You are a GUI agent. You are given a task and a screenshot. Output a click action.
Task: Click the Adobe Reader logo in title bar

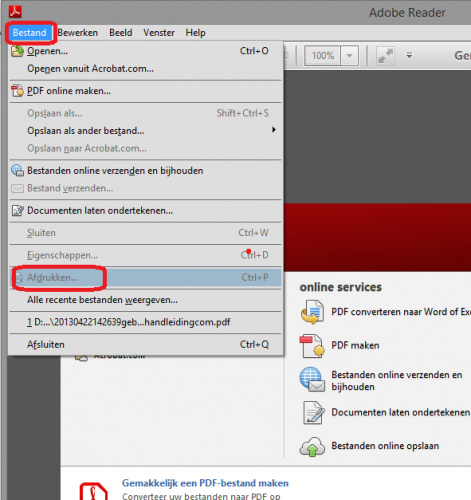point(15,12)
